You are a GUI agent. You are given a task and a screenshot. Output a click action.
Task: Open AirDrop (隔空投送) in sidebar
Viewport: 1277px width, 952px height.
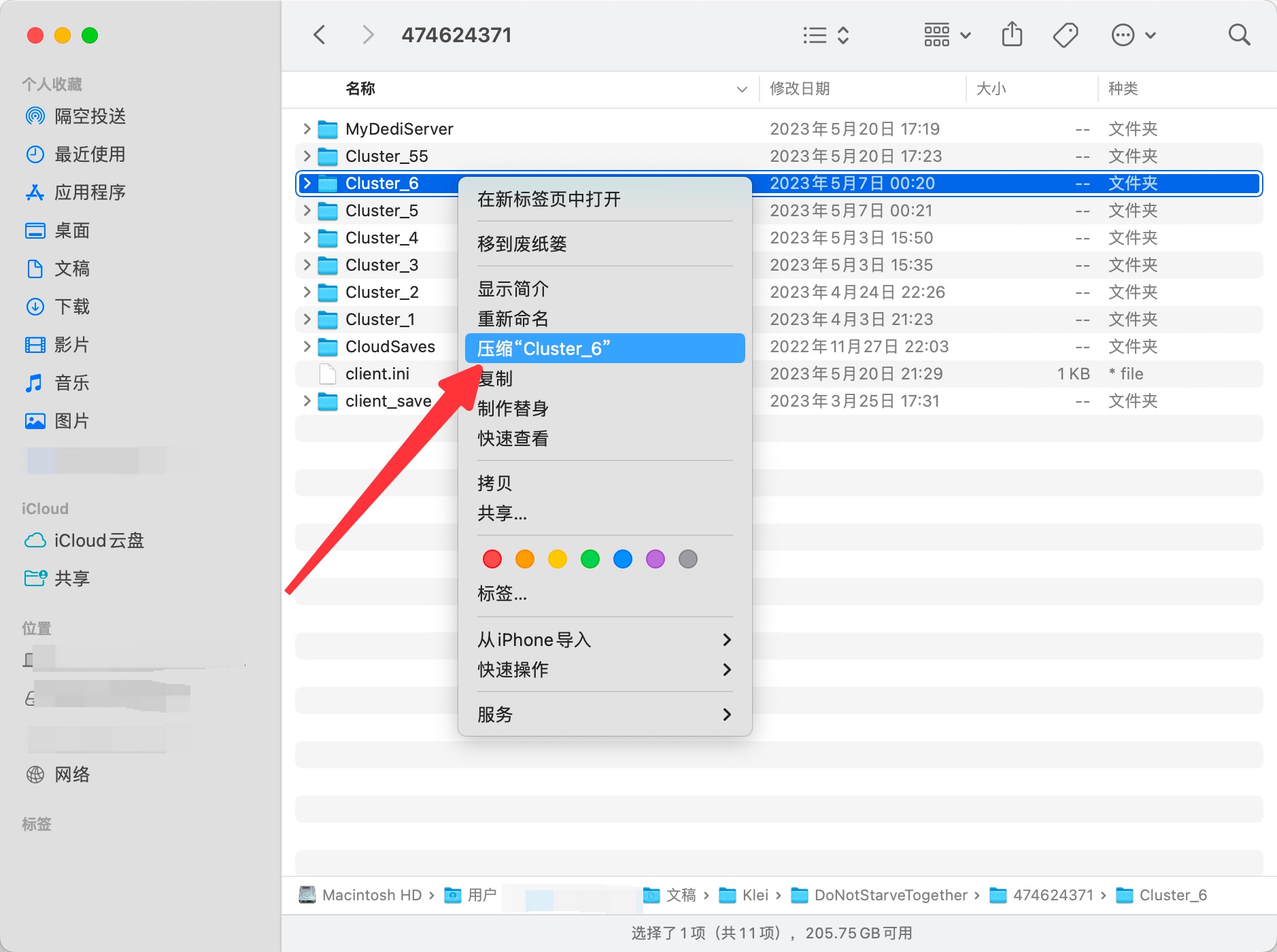tap(90, 116)
